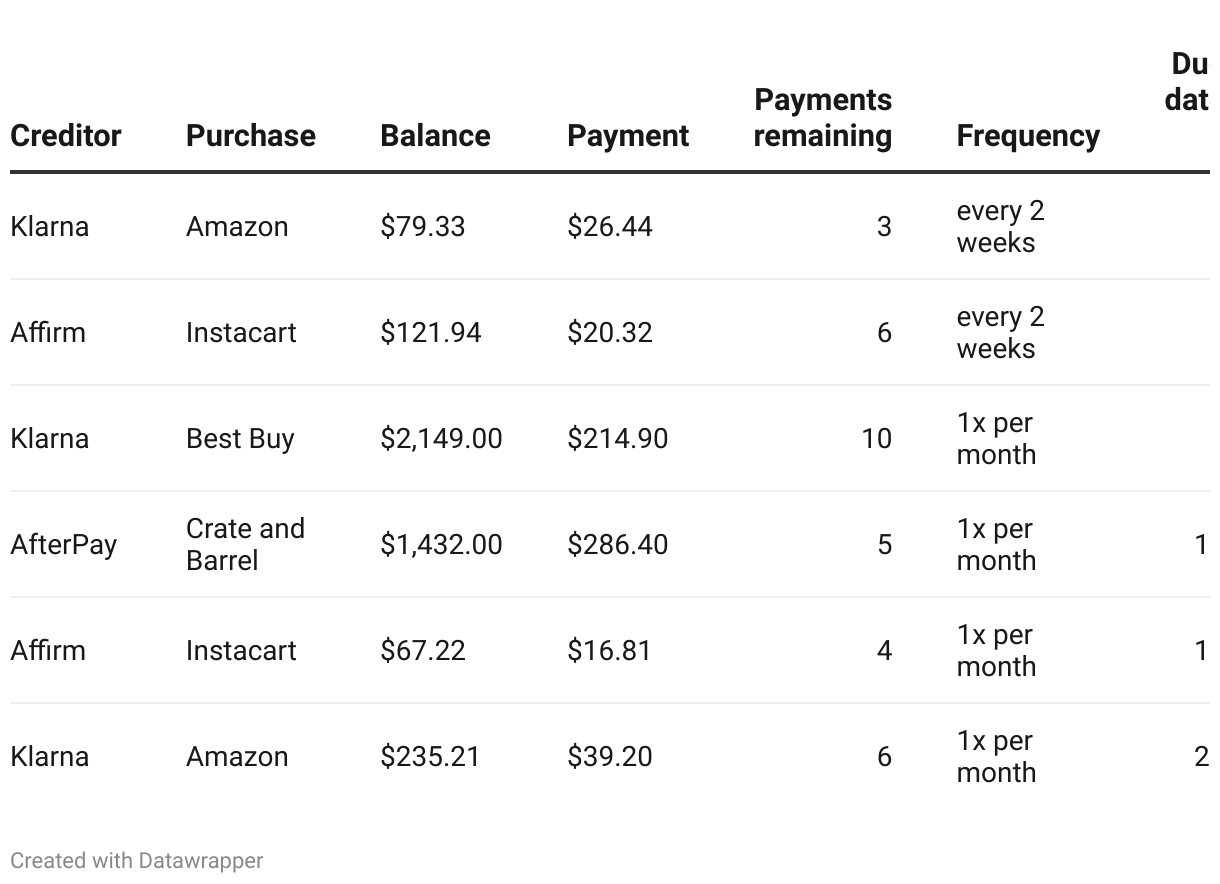Click the Payments remaining column header
The height and width of the screenshot is (884, 1220).
point(822,118)
